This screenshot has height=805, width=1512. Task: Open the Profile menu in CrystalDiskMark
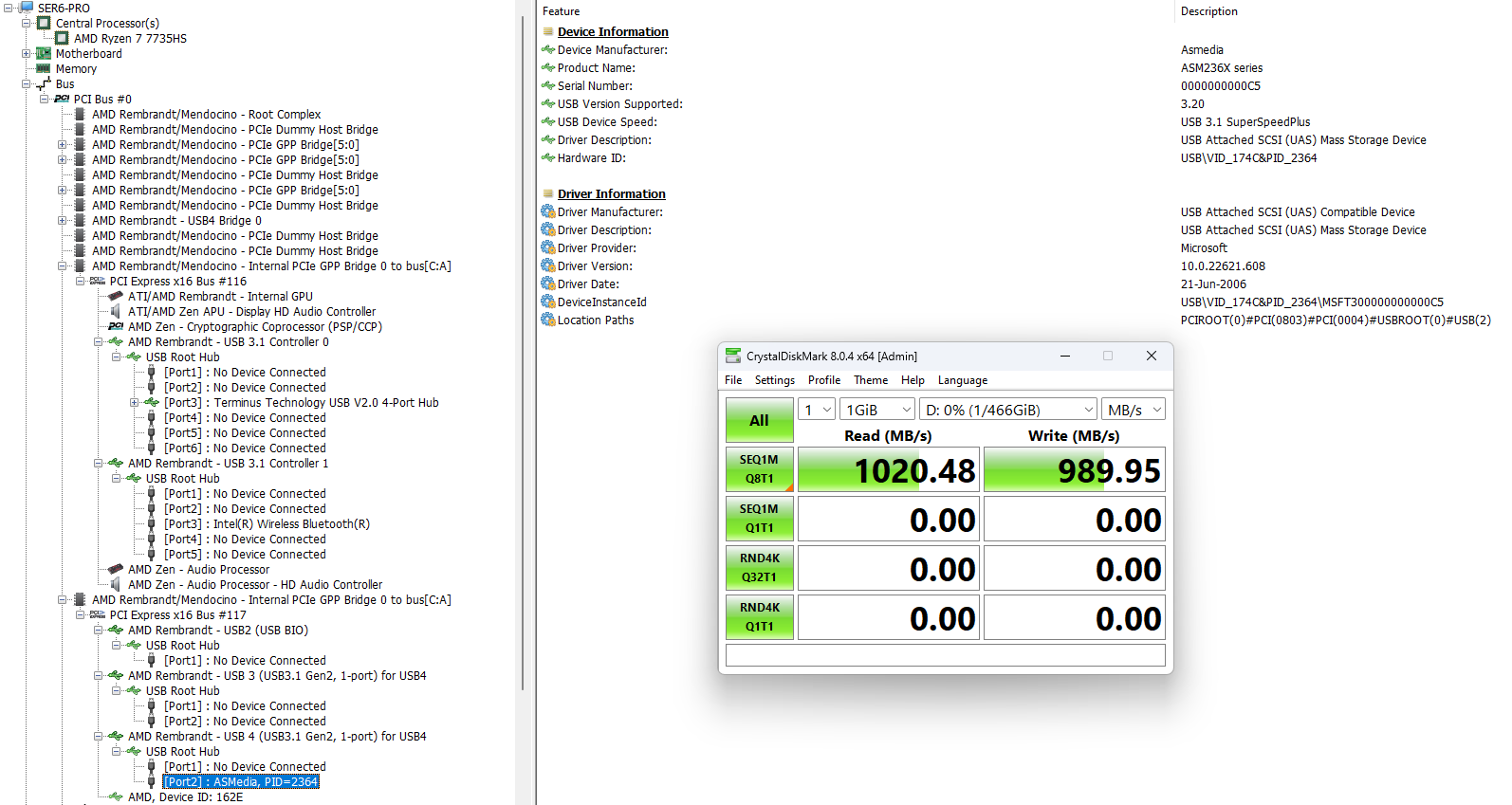[x=824, y=380]
